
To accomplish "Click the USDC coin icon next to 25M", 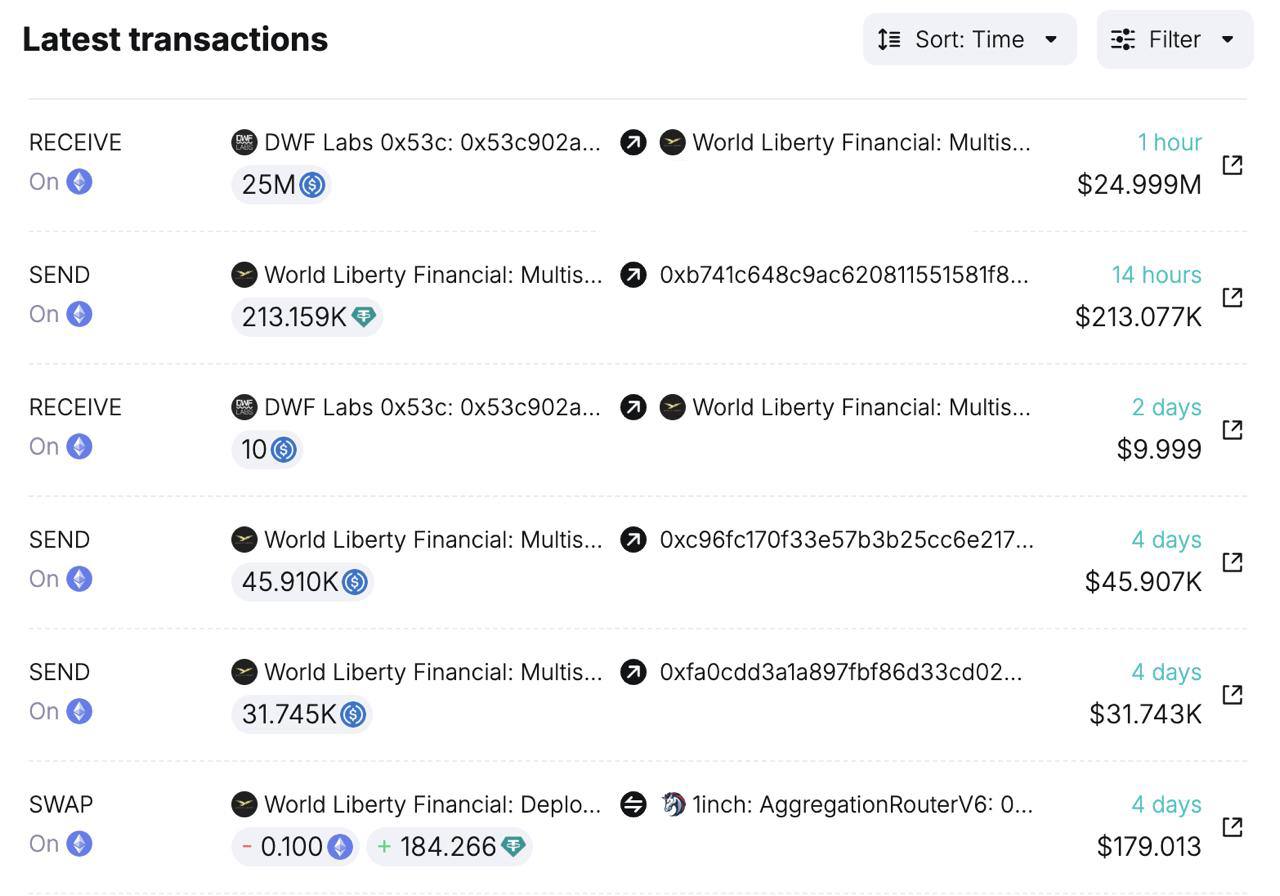I will [x=312, y=185].
